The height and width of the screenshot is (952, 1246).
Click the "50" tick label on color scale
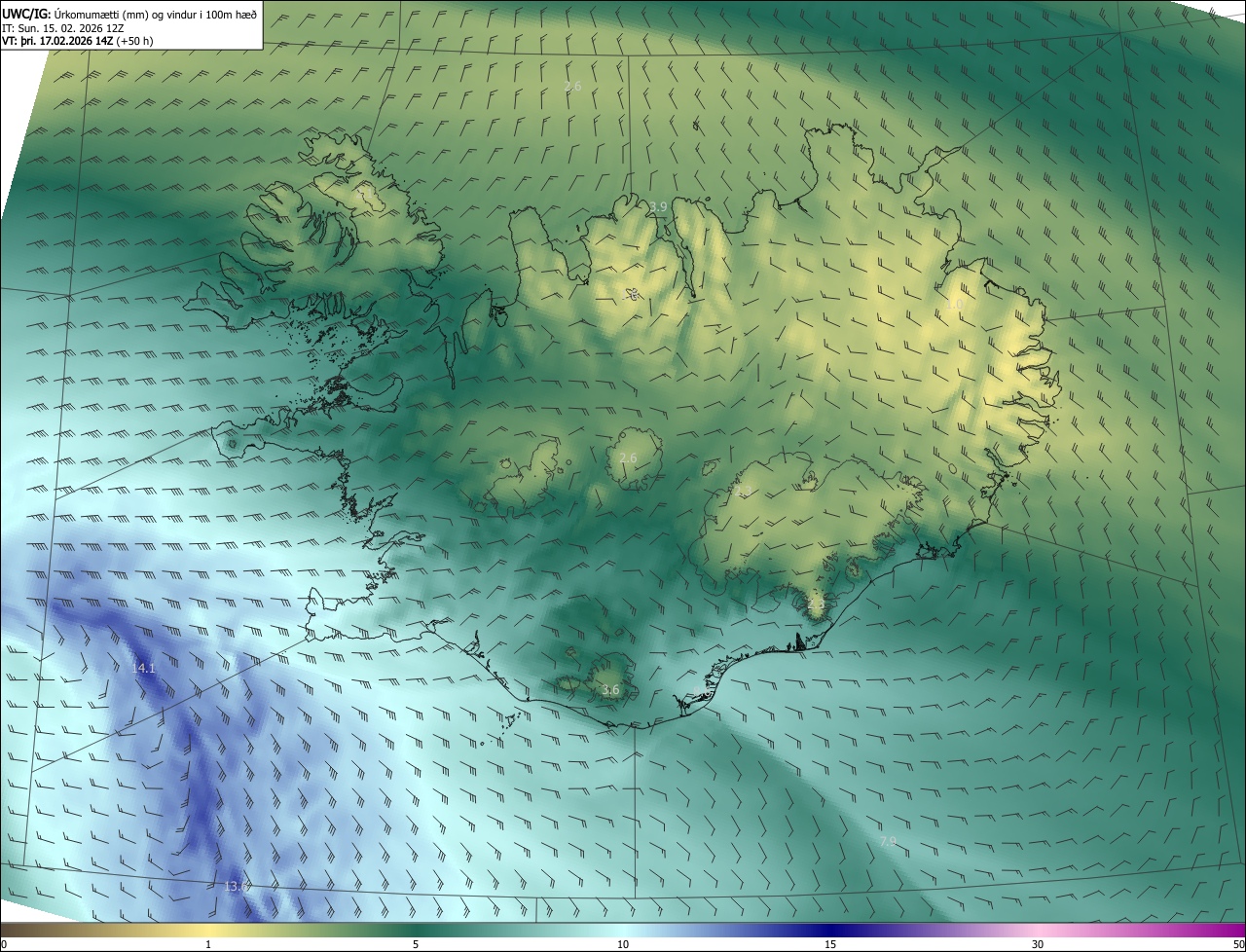pos(1238,944)
